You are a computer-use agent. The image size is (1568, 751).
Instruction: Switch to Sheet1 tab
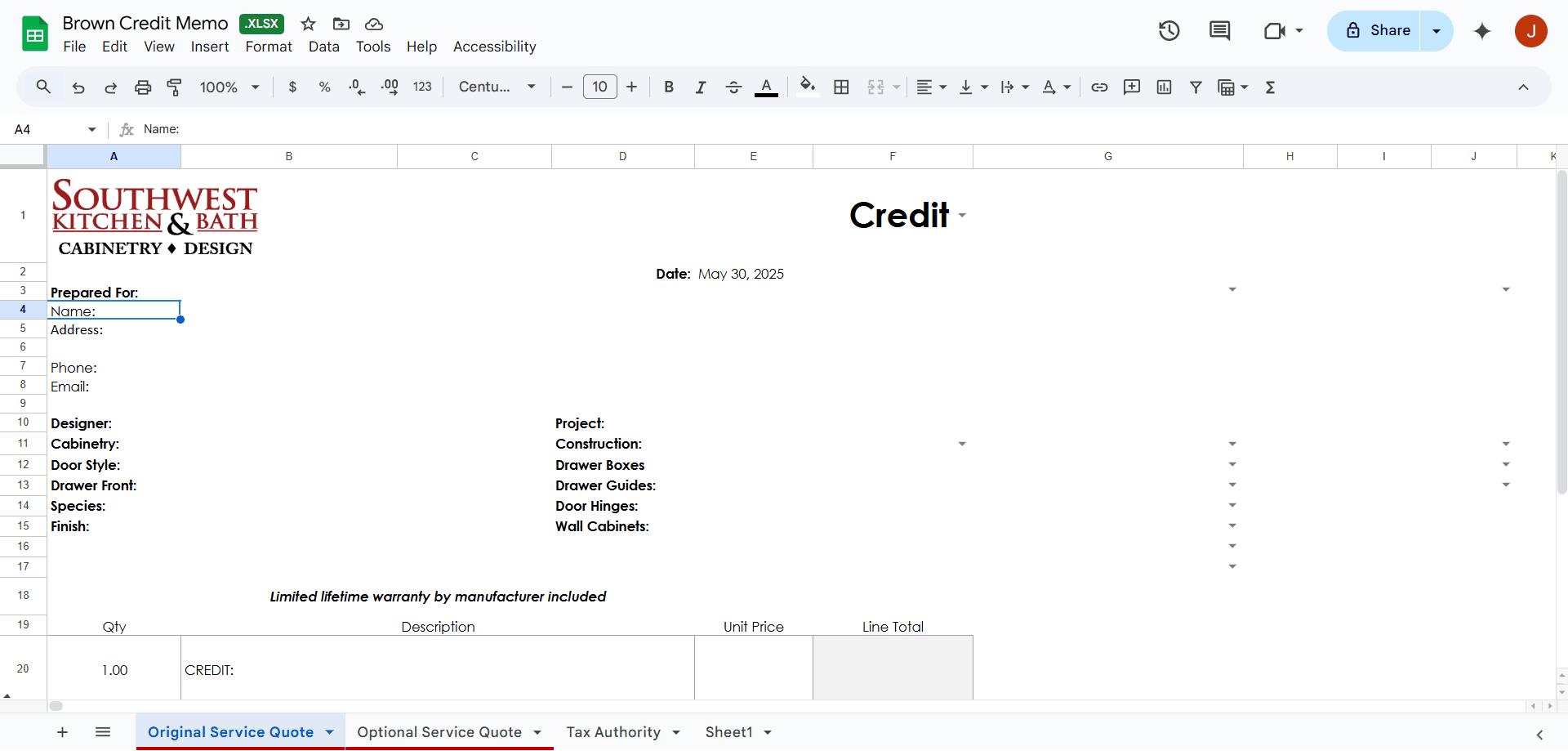coord(728,732)
